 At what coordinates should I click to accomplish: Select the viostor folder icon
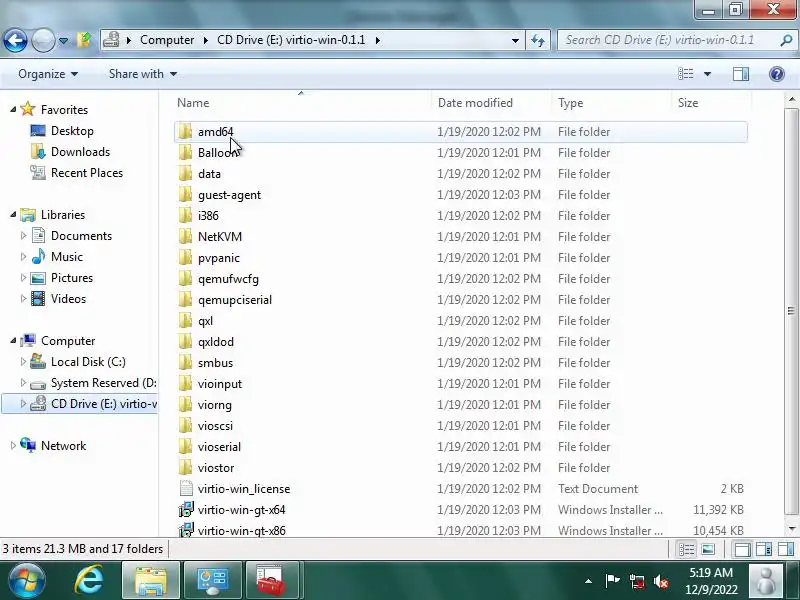tap(186, 468)
